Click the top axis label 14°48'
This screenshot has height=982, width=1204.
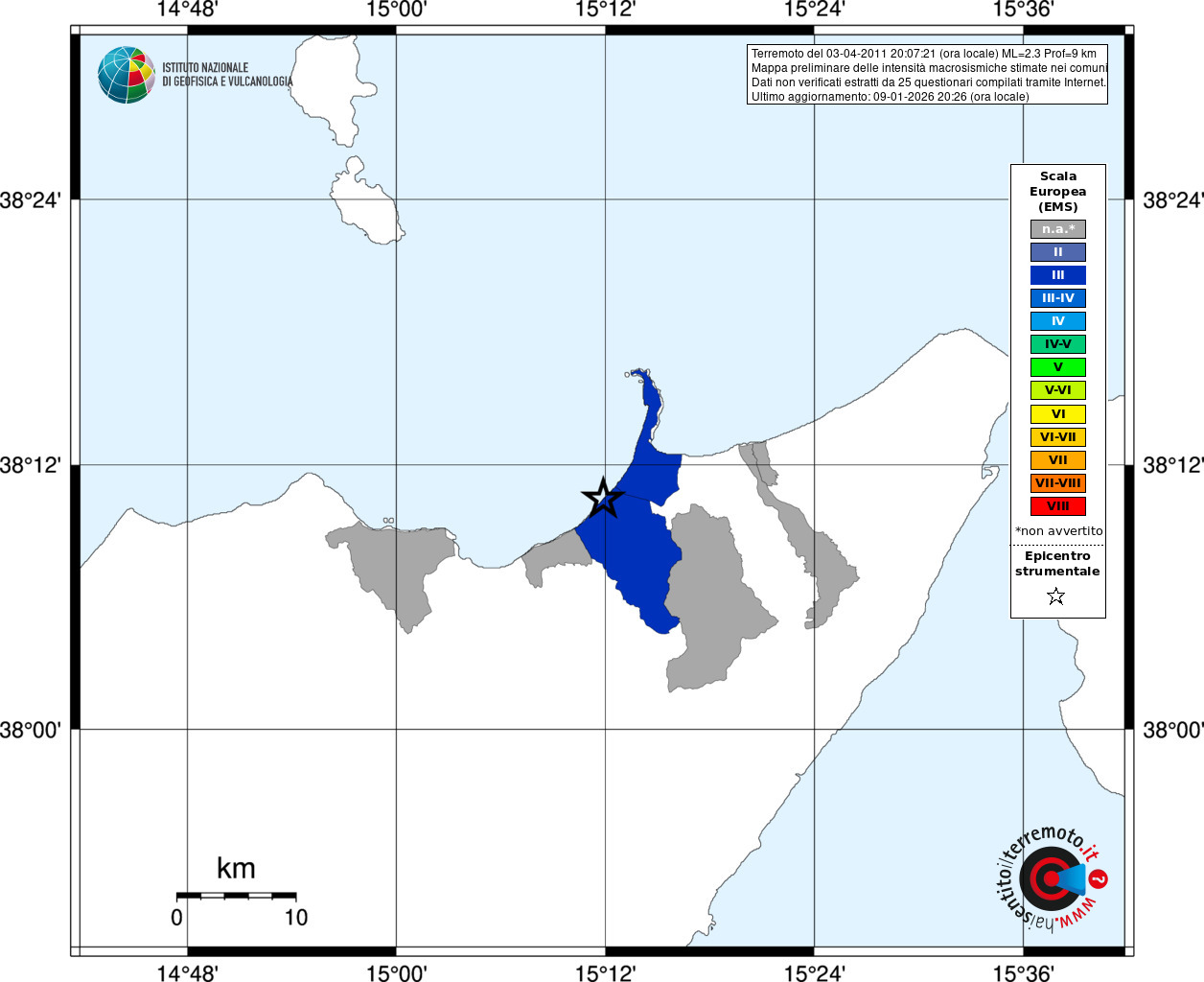coord(187,10)
